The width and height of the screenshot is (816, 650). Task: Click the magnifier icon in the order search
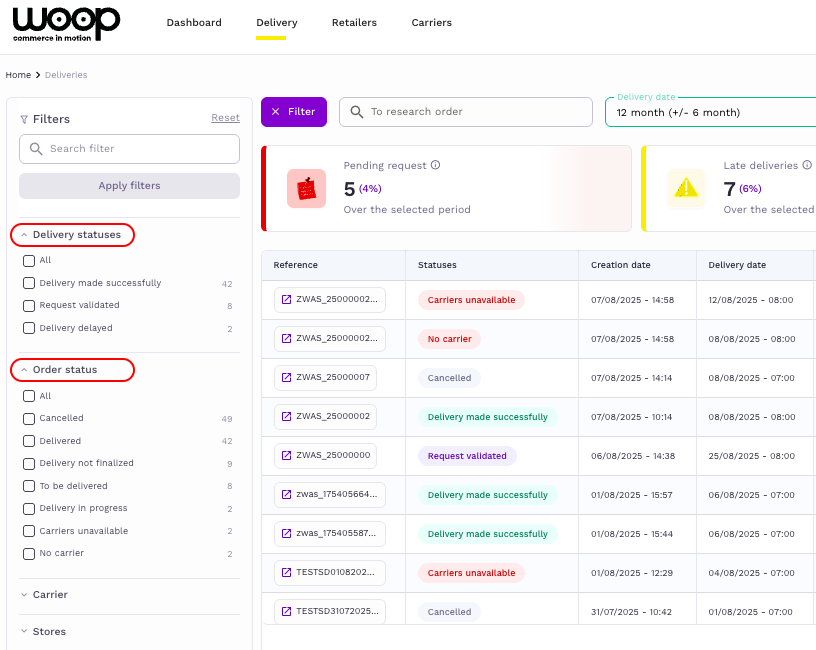coord(357,112)
